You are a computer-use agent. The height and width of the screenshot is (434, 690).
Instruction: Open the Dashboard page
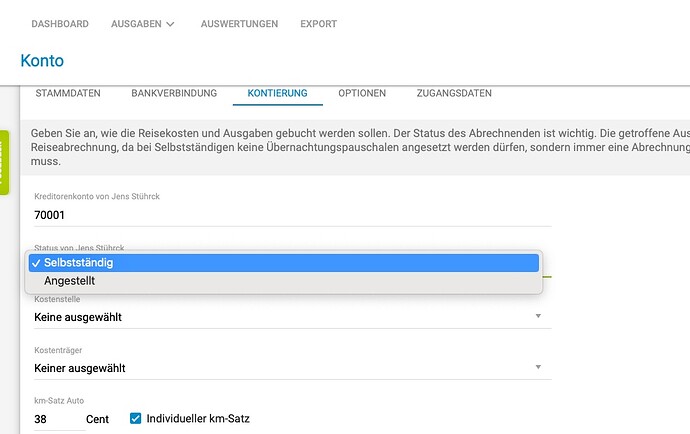60,24
